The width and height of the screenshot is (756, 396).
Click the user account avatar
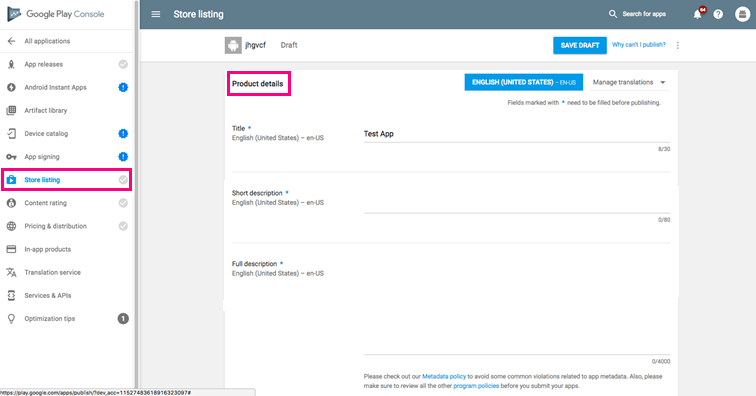point(742,14)
